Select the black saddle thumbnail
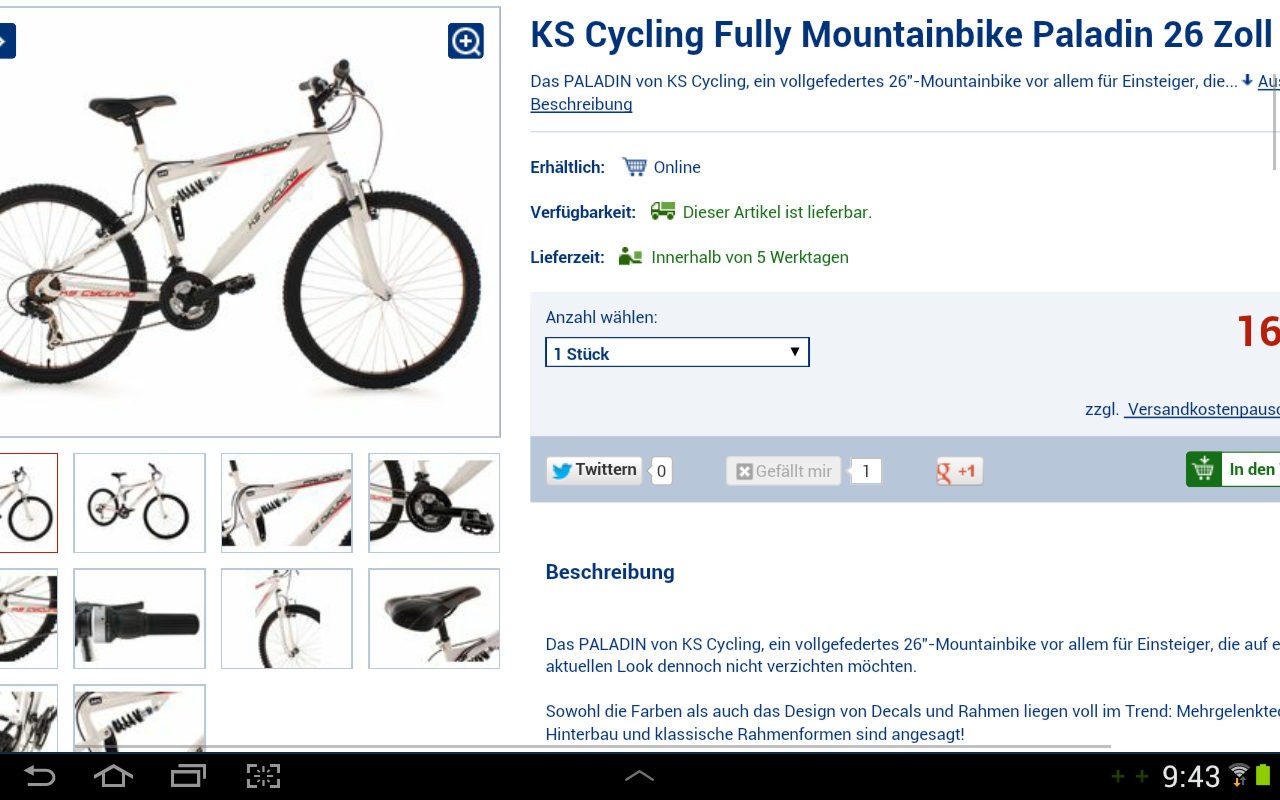 pos(434,619)
